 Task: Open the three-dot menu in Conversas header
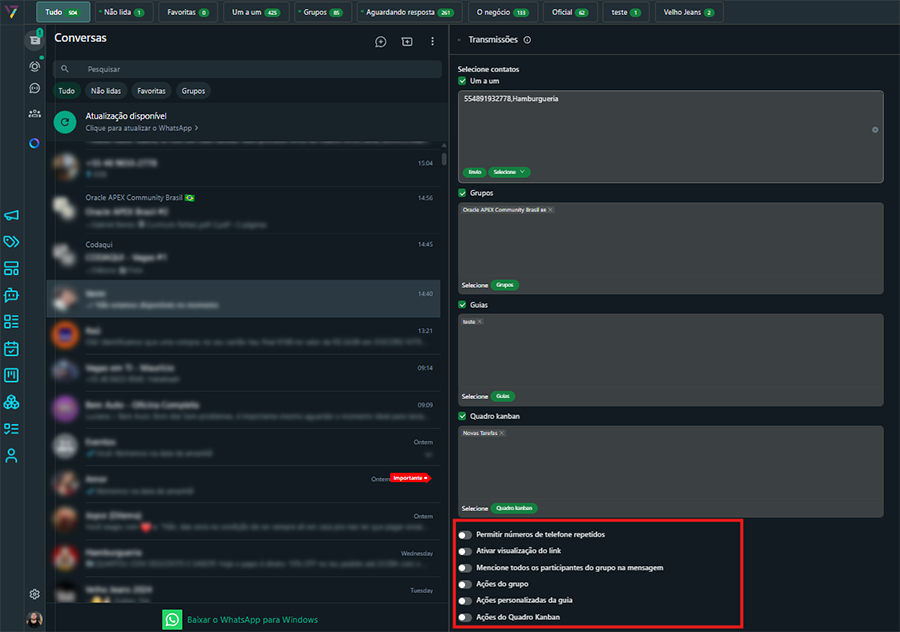432,42
